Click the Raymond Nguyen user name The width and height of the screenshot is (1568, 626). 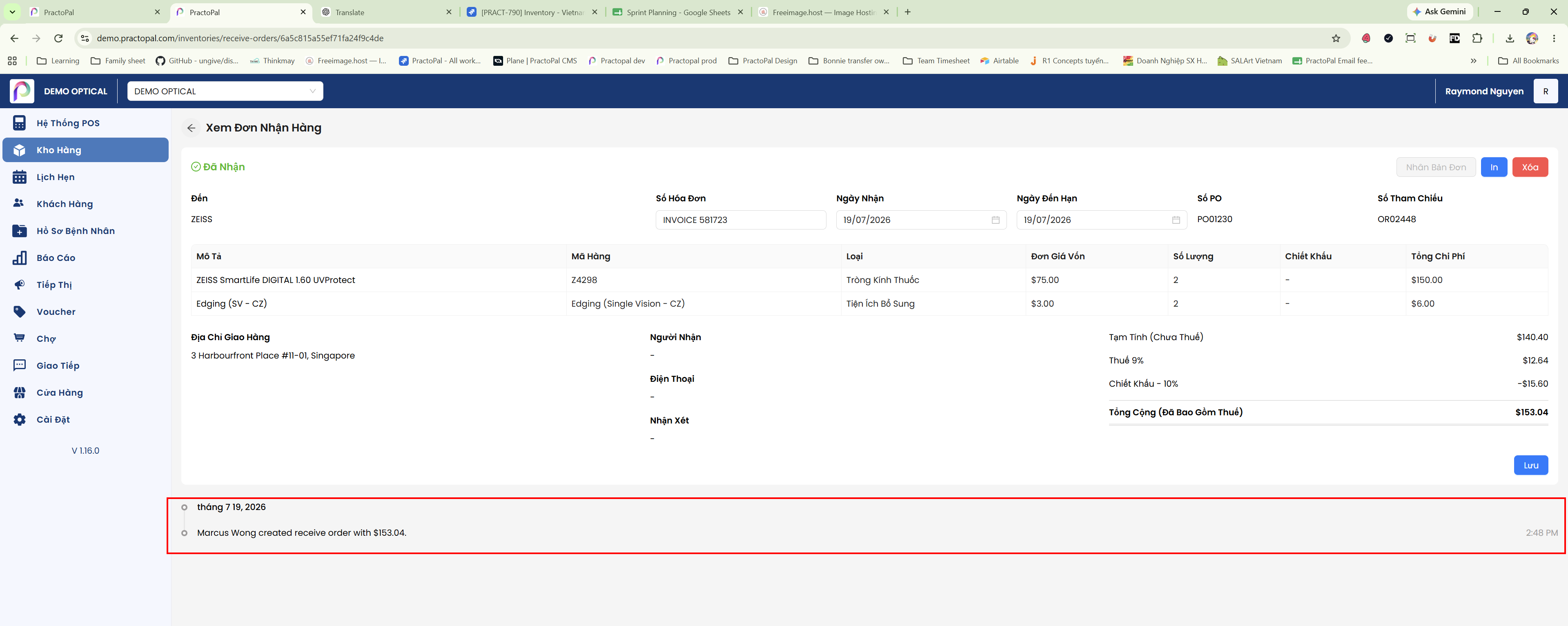[x=1484, y=91]
